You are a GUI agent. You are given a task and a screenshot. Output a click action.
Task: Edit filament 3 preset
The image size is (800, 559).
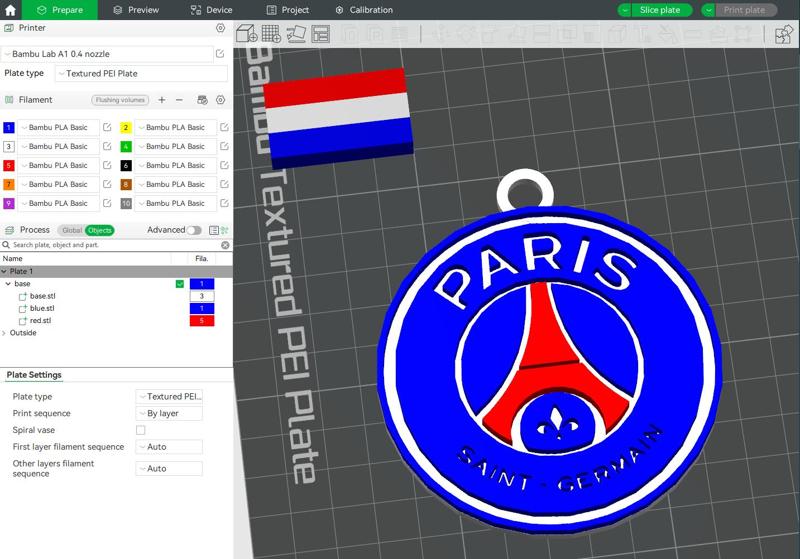107,146
